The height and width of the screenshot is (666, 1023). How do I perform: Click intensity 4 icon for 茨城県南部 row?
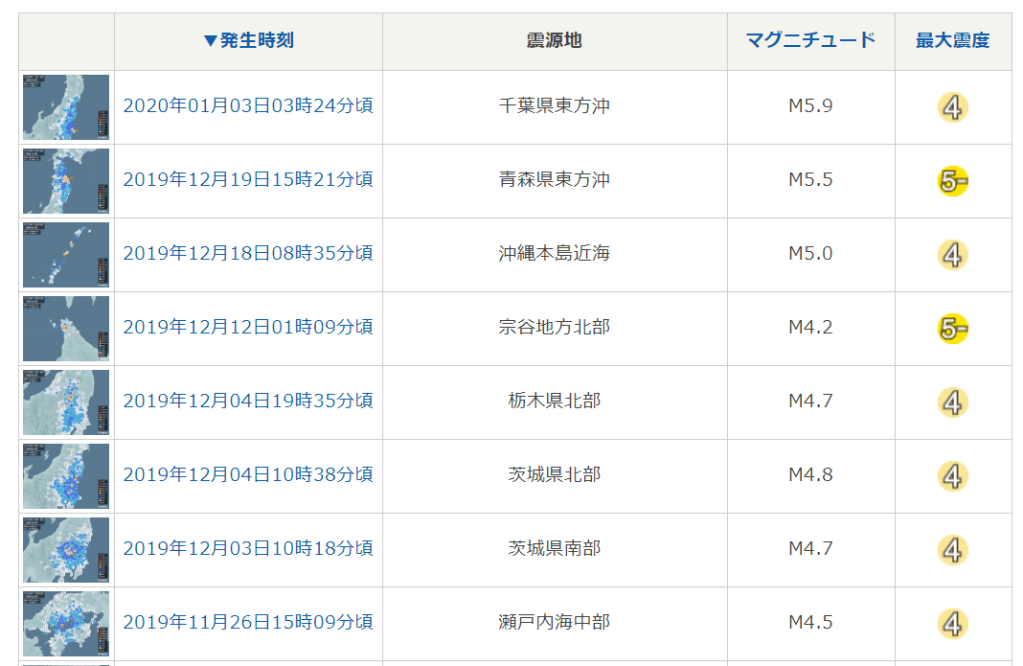point(952,550)
